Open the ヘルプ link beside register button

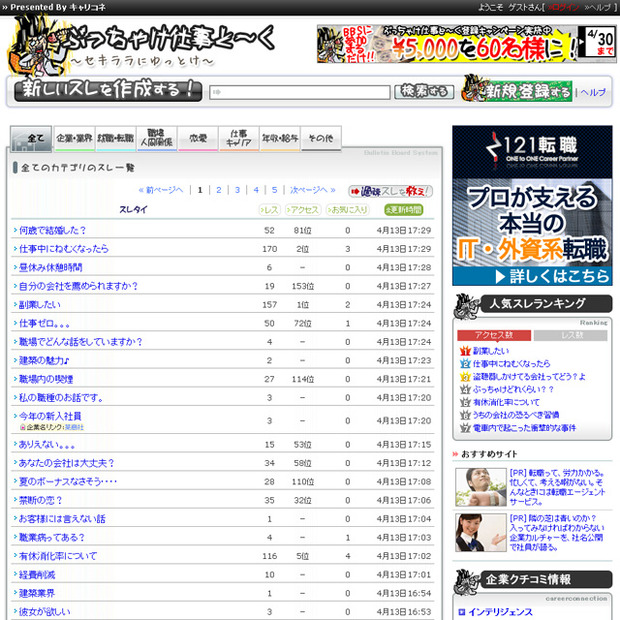coord(593,92)
